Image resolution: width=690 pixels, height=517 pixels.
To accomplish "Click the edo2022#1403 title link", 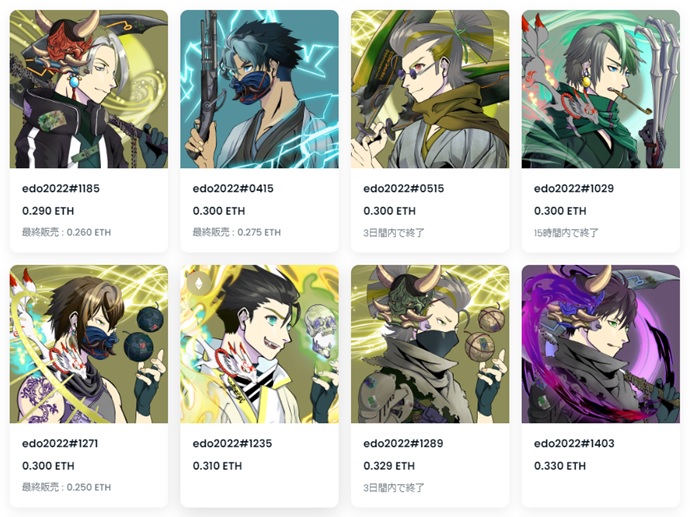I will 574,444.
